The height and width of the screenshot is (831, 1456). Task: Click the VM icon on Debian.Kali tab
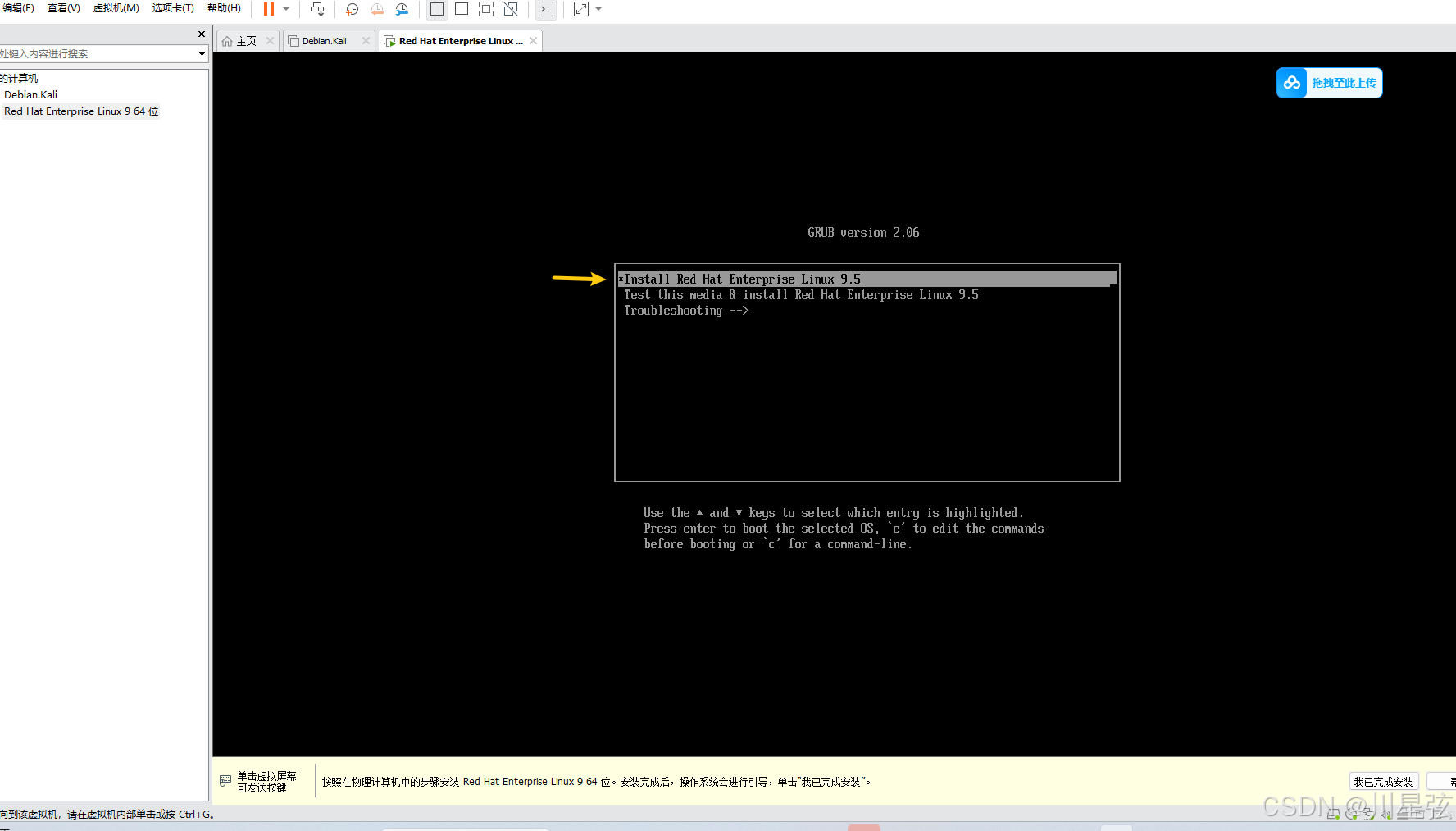[x=293, y=41]
